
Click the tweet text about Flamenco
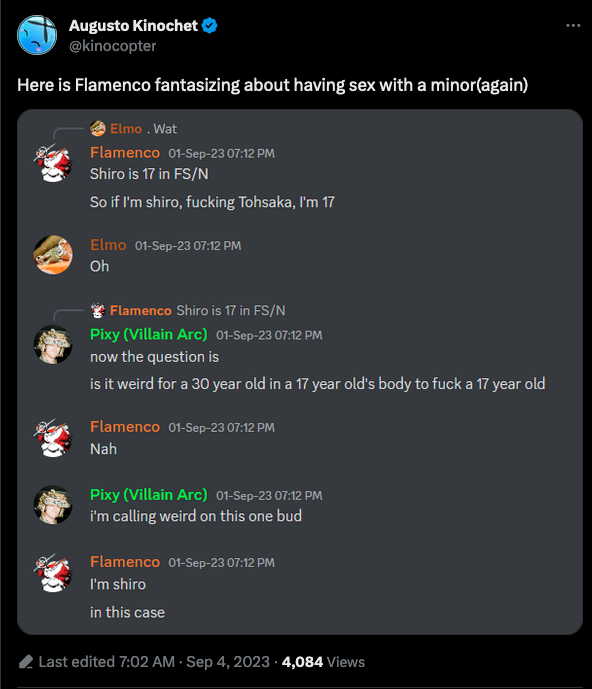coord(272,85)
